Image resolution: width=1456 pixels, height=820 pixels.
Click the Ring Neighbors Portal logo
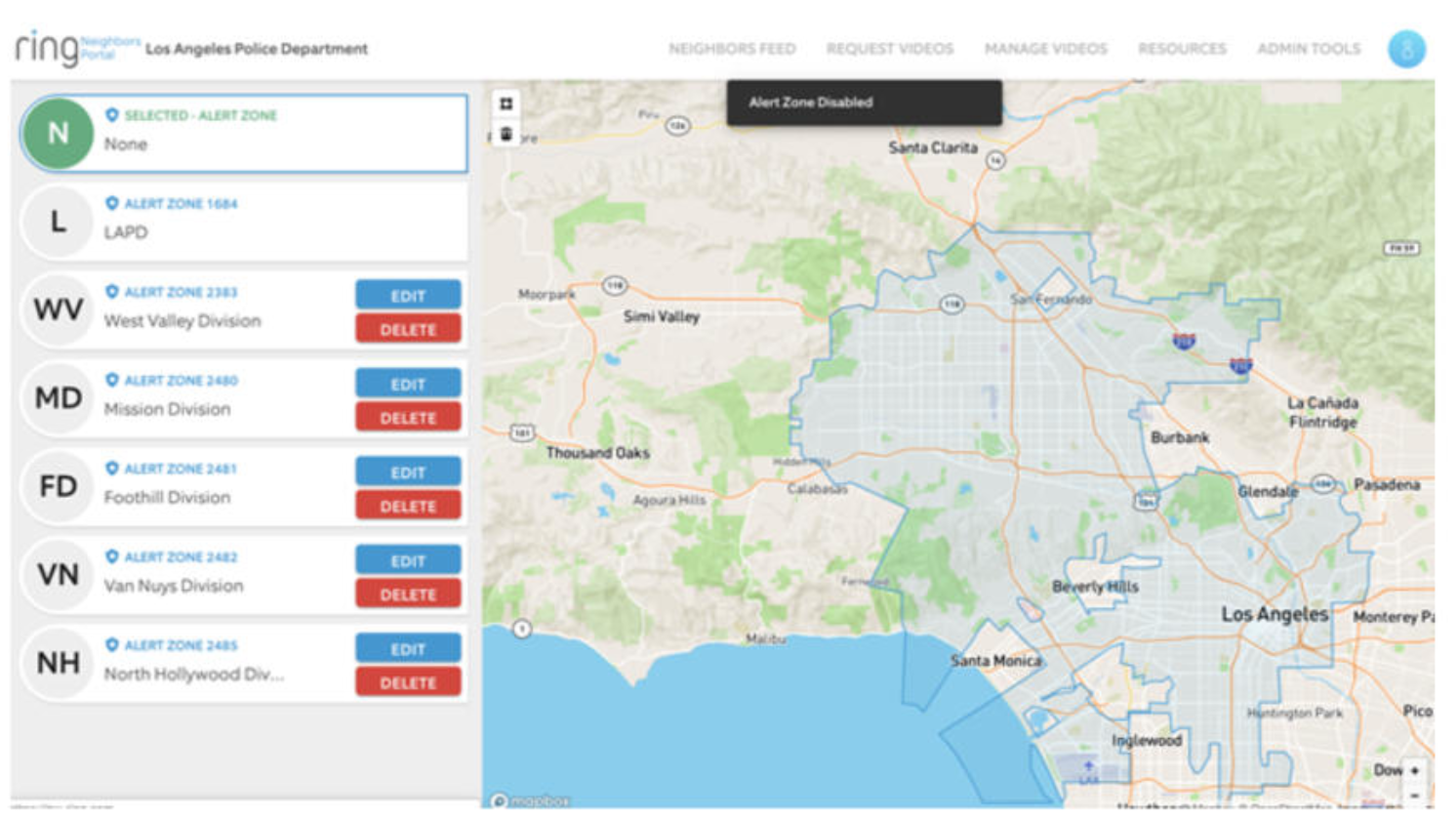pos(76,48)
